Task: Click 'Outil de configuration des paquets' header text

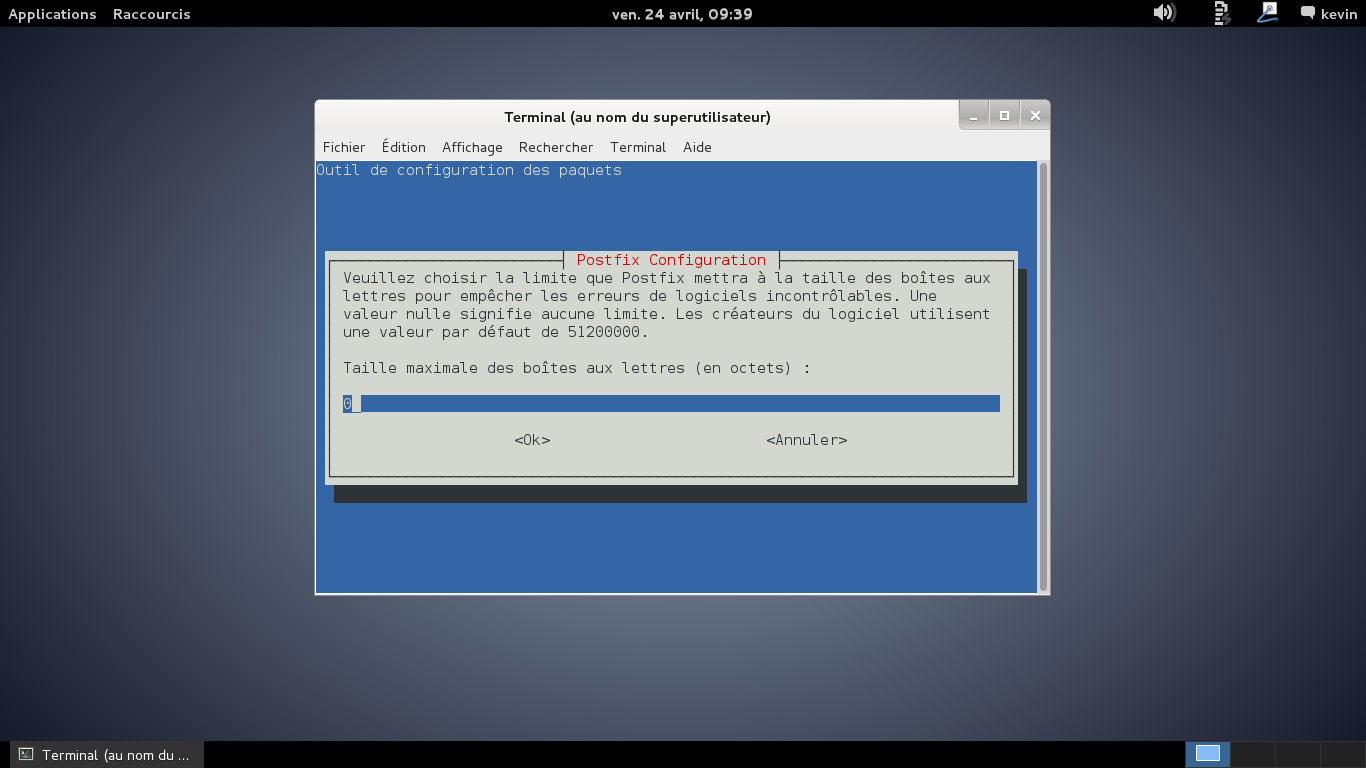Action: click(469, 170)
